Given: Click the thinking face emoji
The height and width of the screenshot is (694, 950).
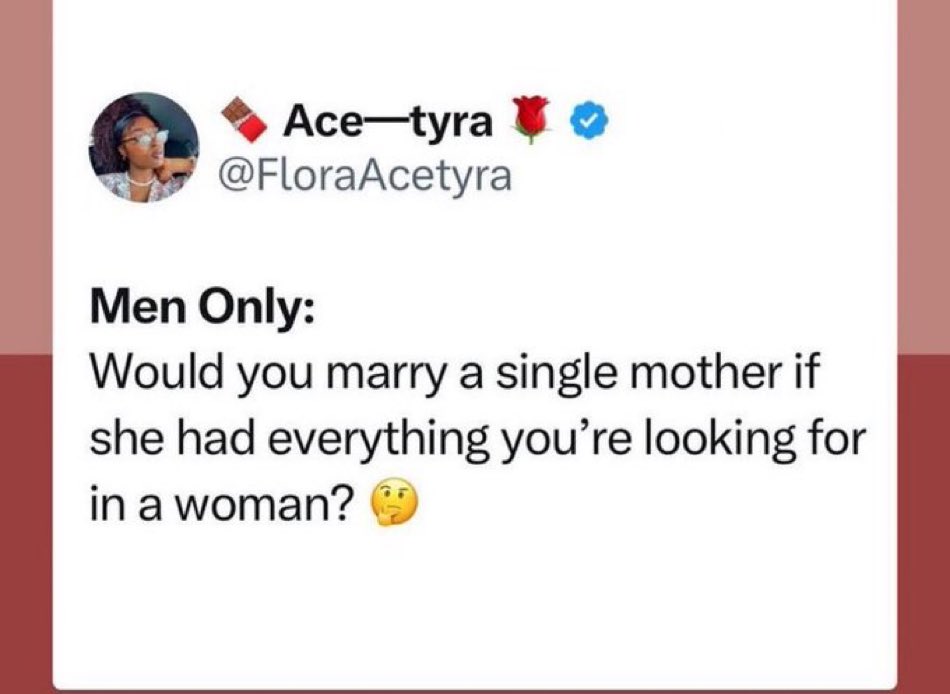Looking at the screenshot, I should [x=395, y=504].
